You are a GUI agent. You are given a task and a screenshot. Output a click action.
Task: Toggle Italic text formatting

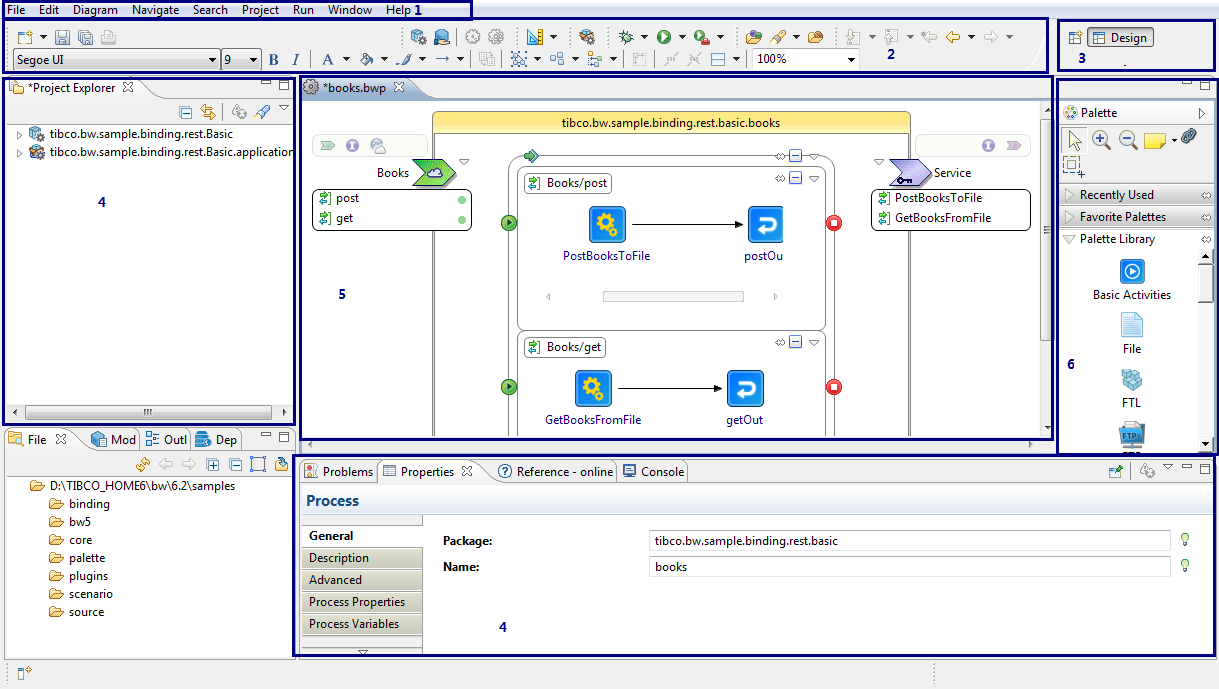pyautogui.click(x=296, y=60)
